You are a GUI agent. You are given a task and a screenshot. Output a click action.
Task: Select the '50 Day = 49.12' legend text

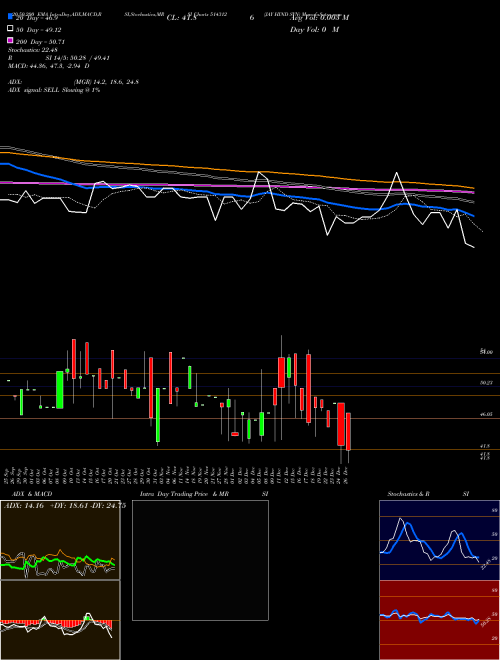coord(39,30)
